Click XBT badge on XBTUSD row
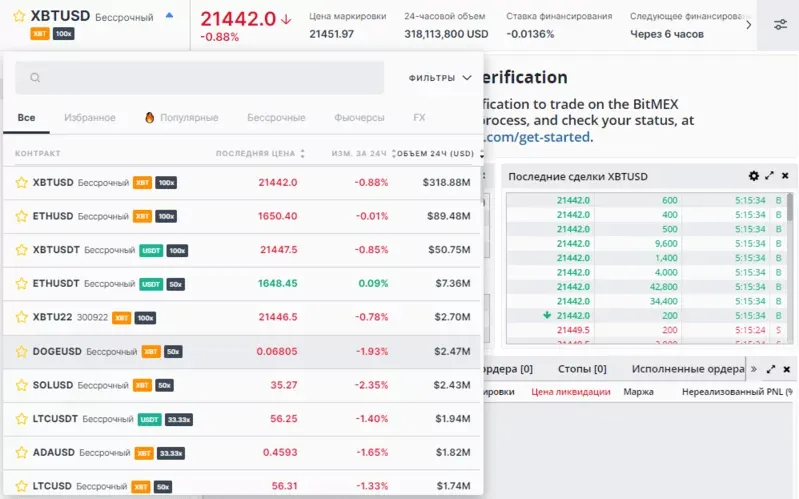799x499 pixels. [x=143, y=182]
